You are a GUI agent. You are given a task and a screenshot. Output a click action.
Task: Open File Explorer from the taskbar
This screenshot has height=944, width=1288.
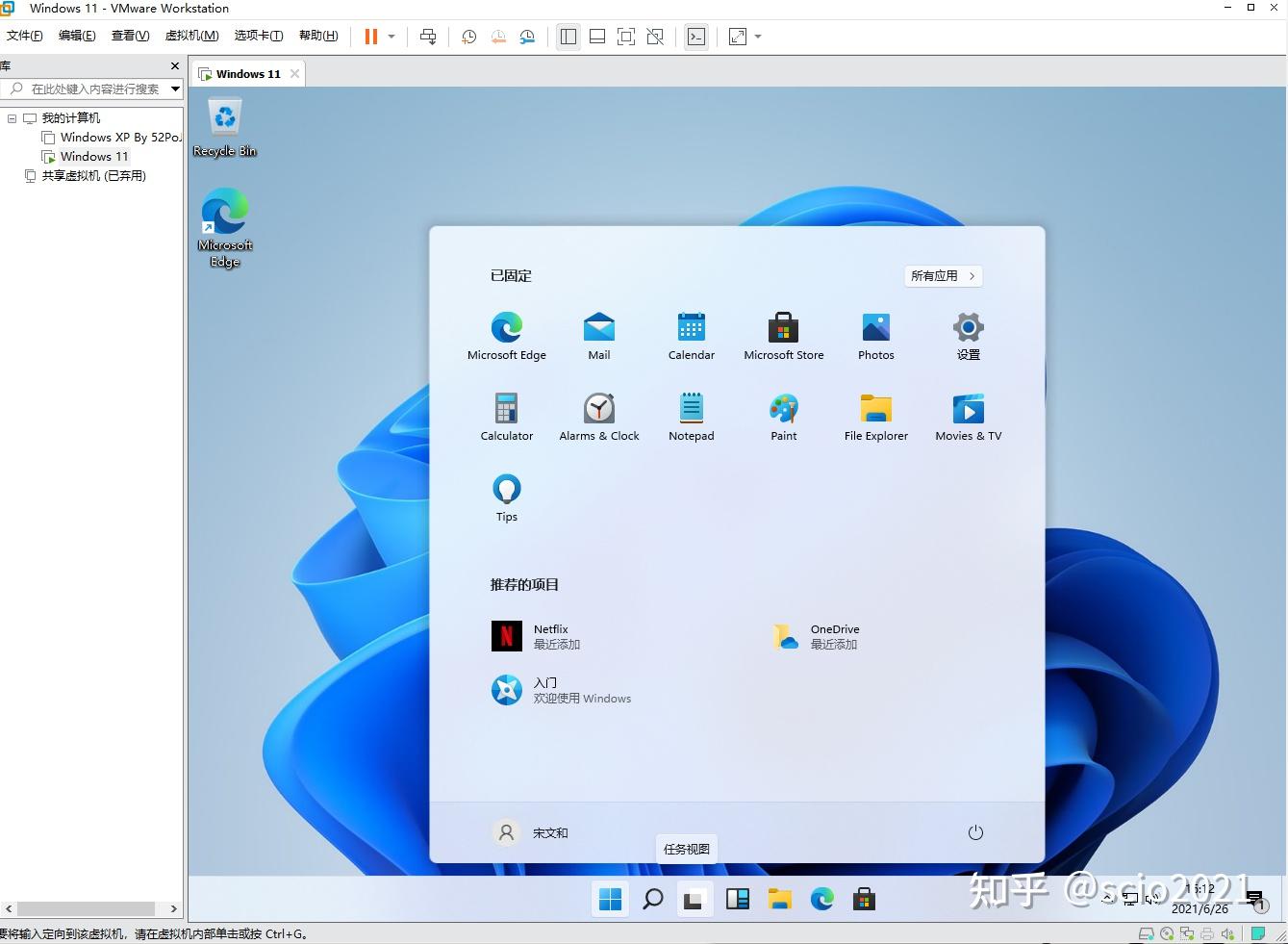pos(780,900)
